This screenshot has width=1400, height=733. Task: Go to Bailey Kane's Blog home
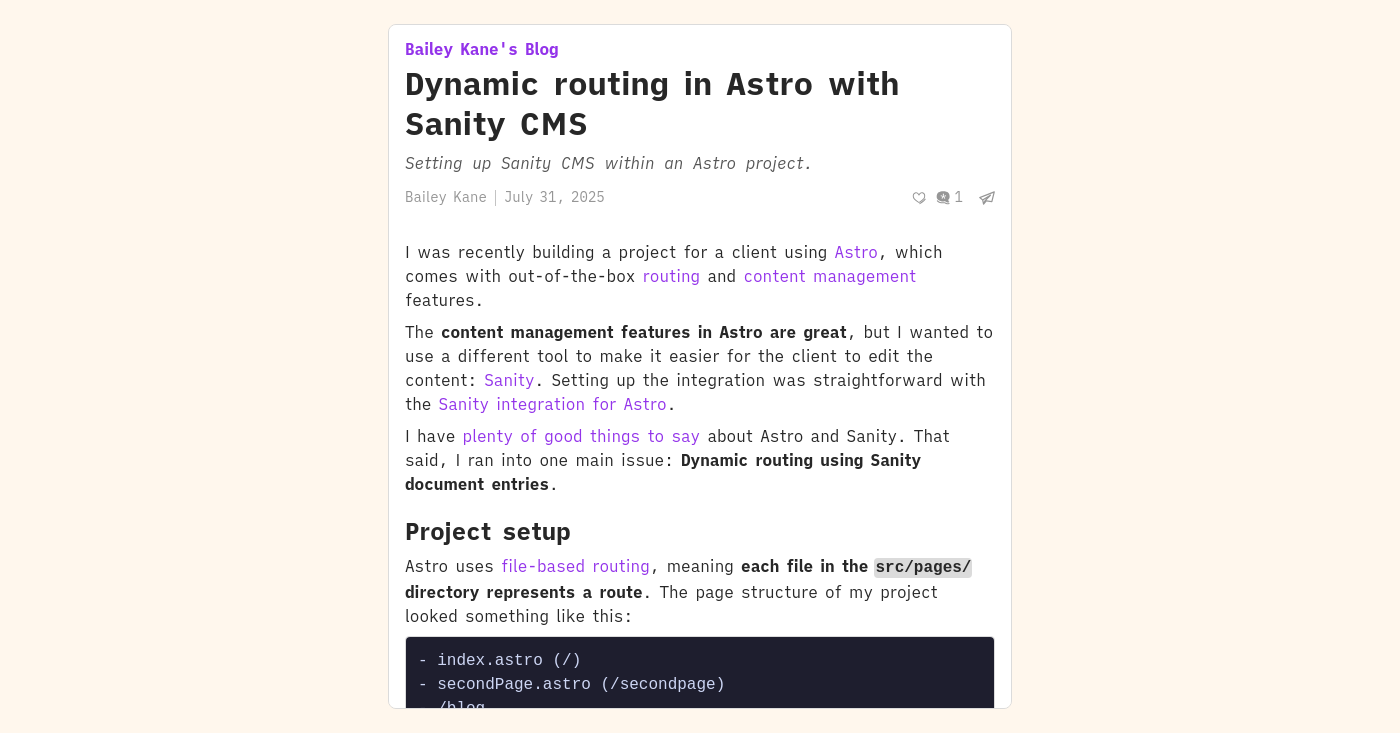[x=482, y=50]
